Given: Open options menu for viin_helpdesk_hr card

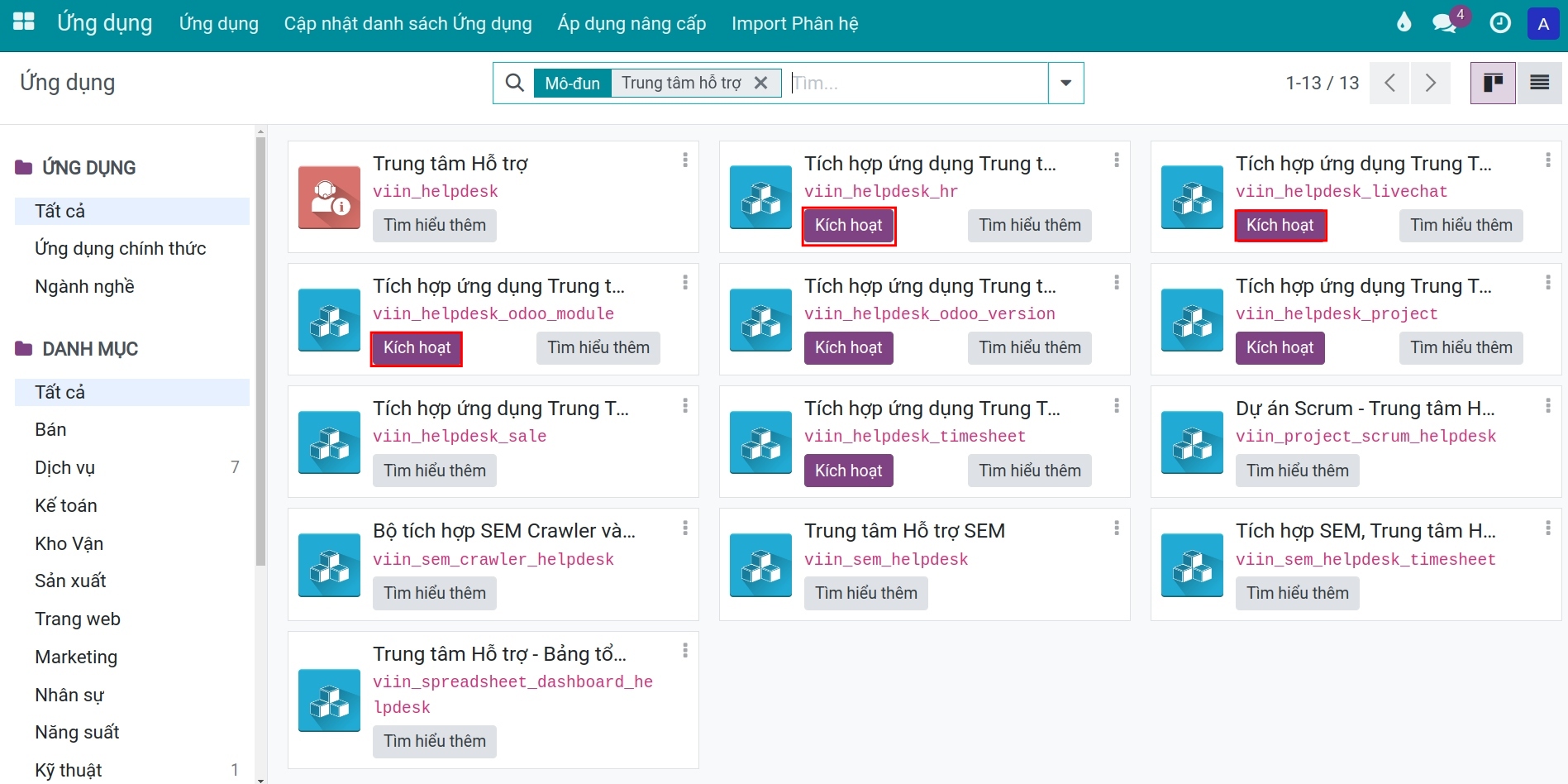Looking at the screenshot, I should 1117,160.
